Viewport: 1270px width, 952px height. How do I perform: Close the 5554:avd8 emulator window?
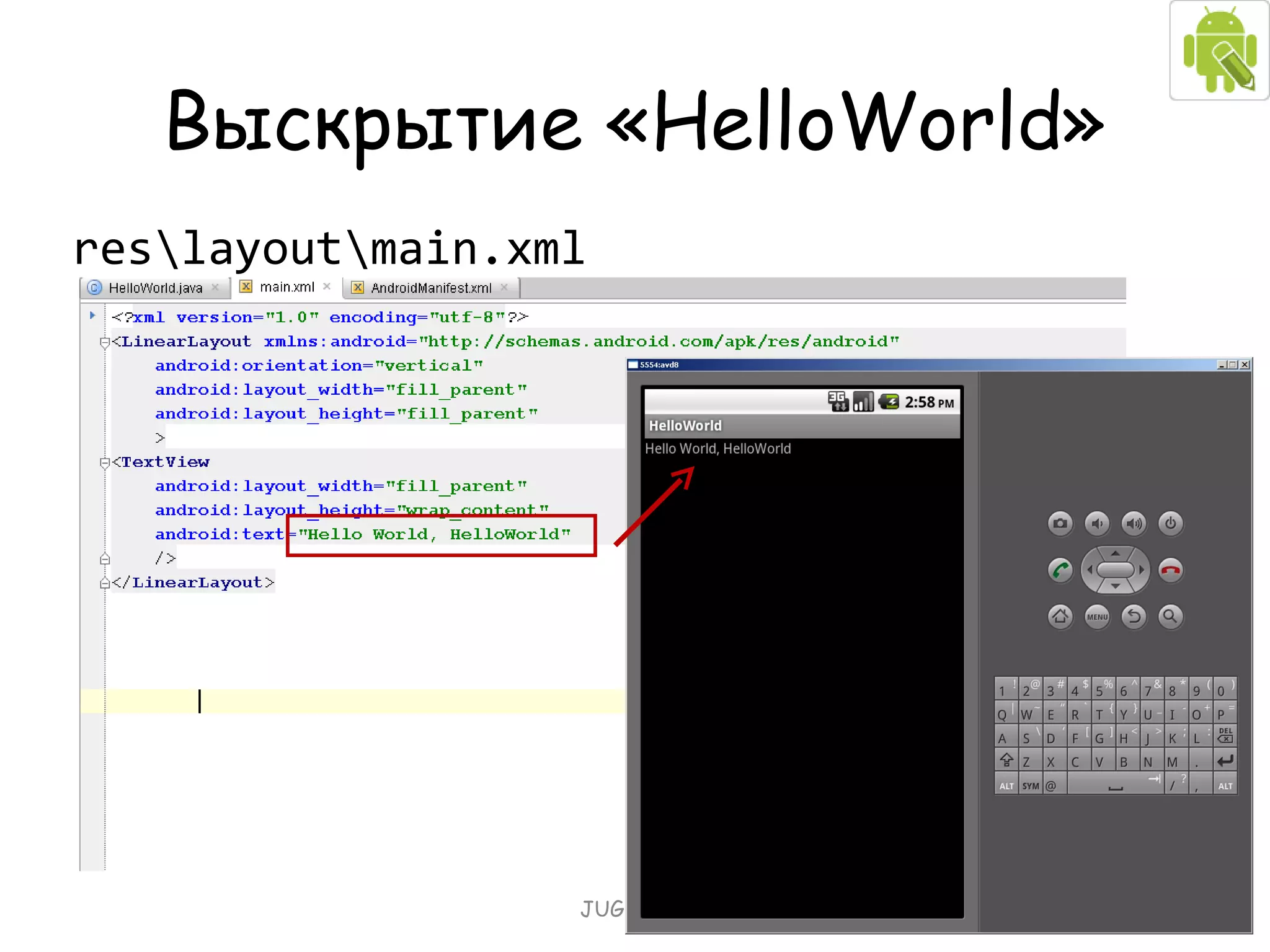click(x=1245, y=365)
